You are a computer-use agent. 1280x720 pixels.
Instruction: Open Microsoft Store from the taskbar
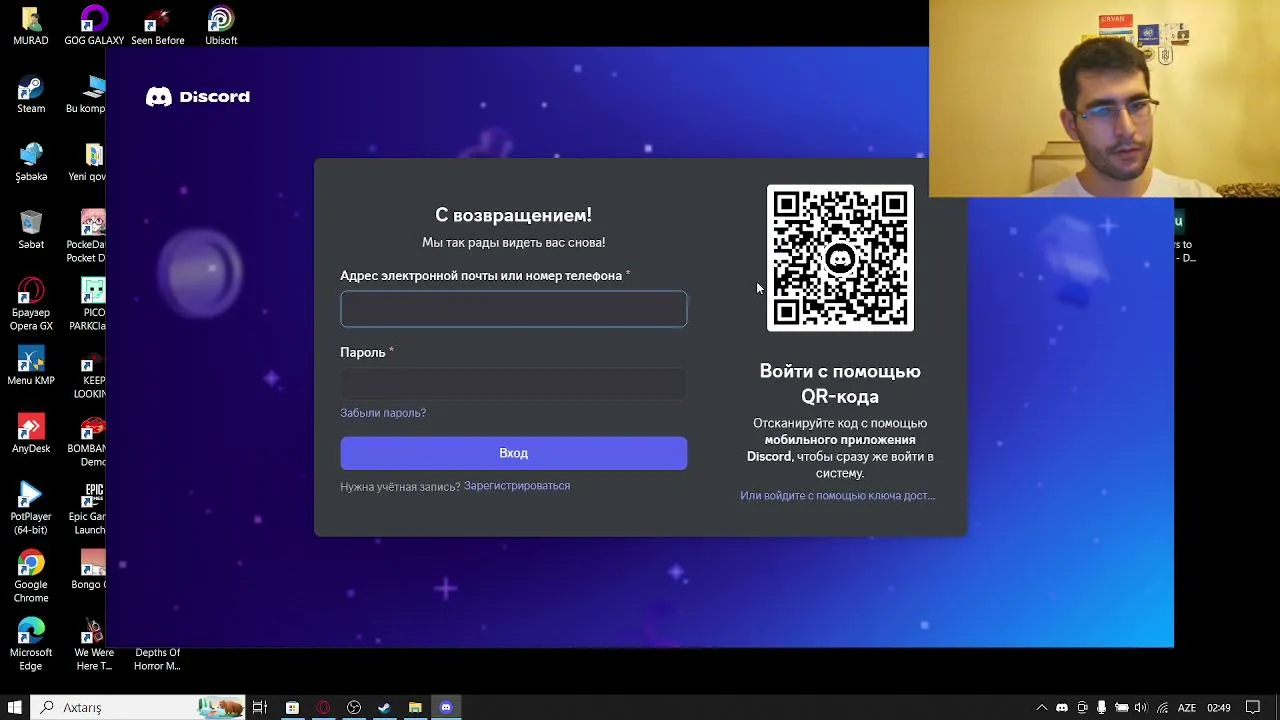pos(292,708)
